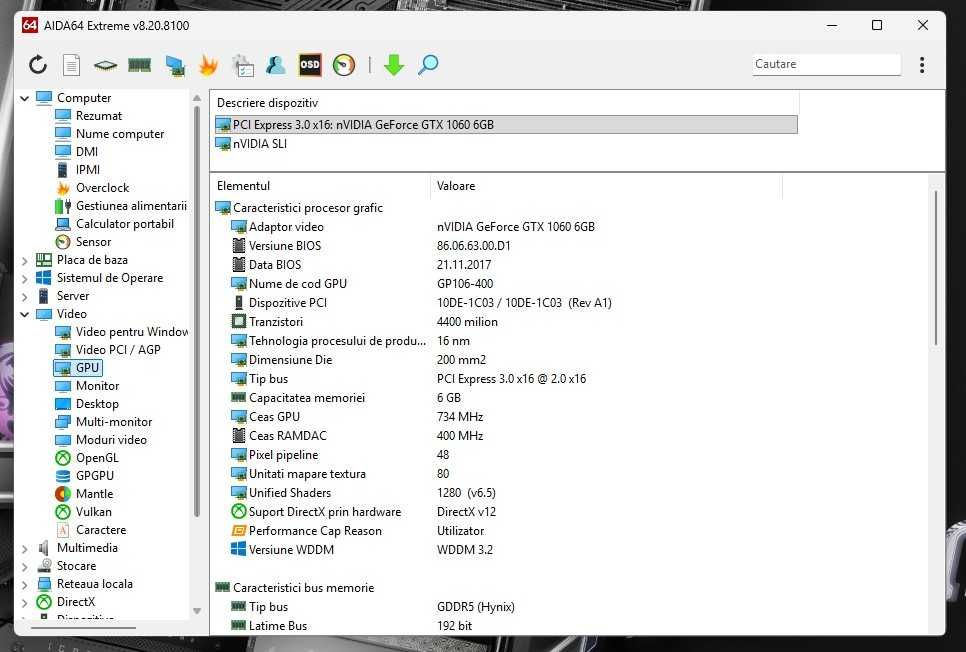Click the Refresh toolbar icon
Screen dimensions: 966x652
(38, 65)
